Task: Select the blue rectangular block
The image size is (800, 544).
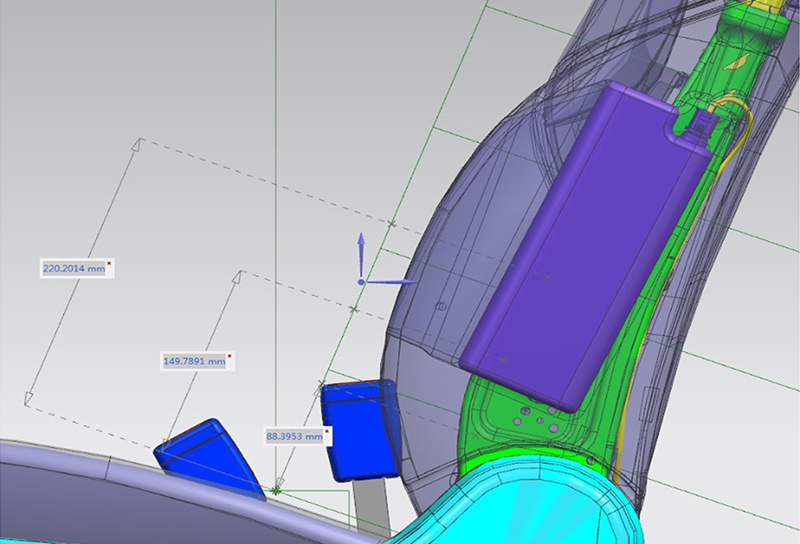Action: [359, 430]
